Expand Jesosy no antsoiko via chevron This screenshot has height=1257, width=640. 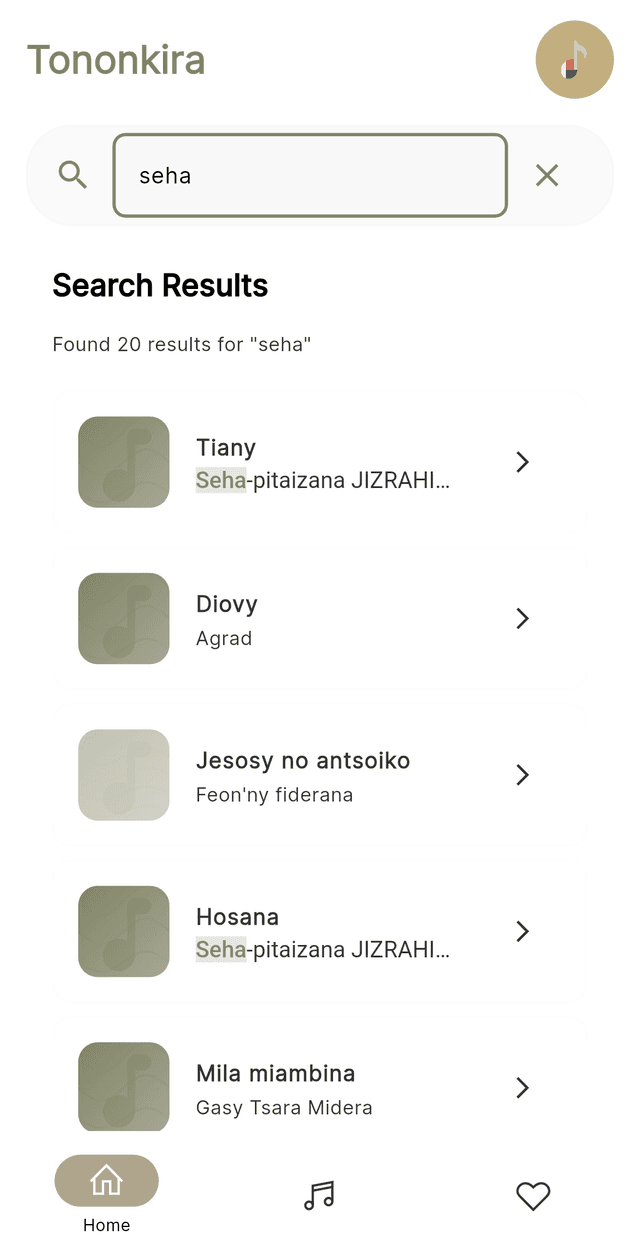pos(522,775)
